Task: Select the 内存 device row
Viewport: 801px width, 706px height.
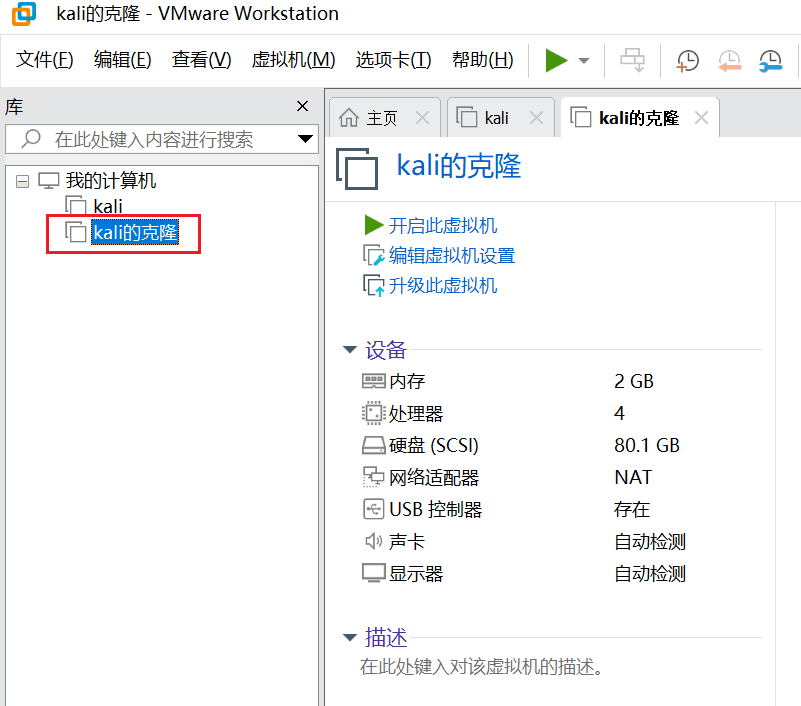Action: [x=561, y=382]
